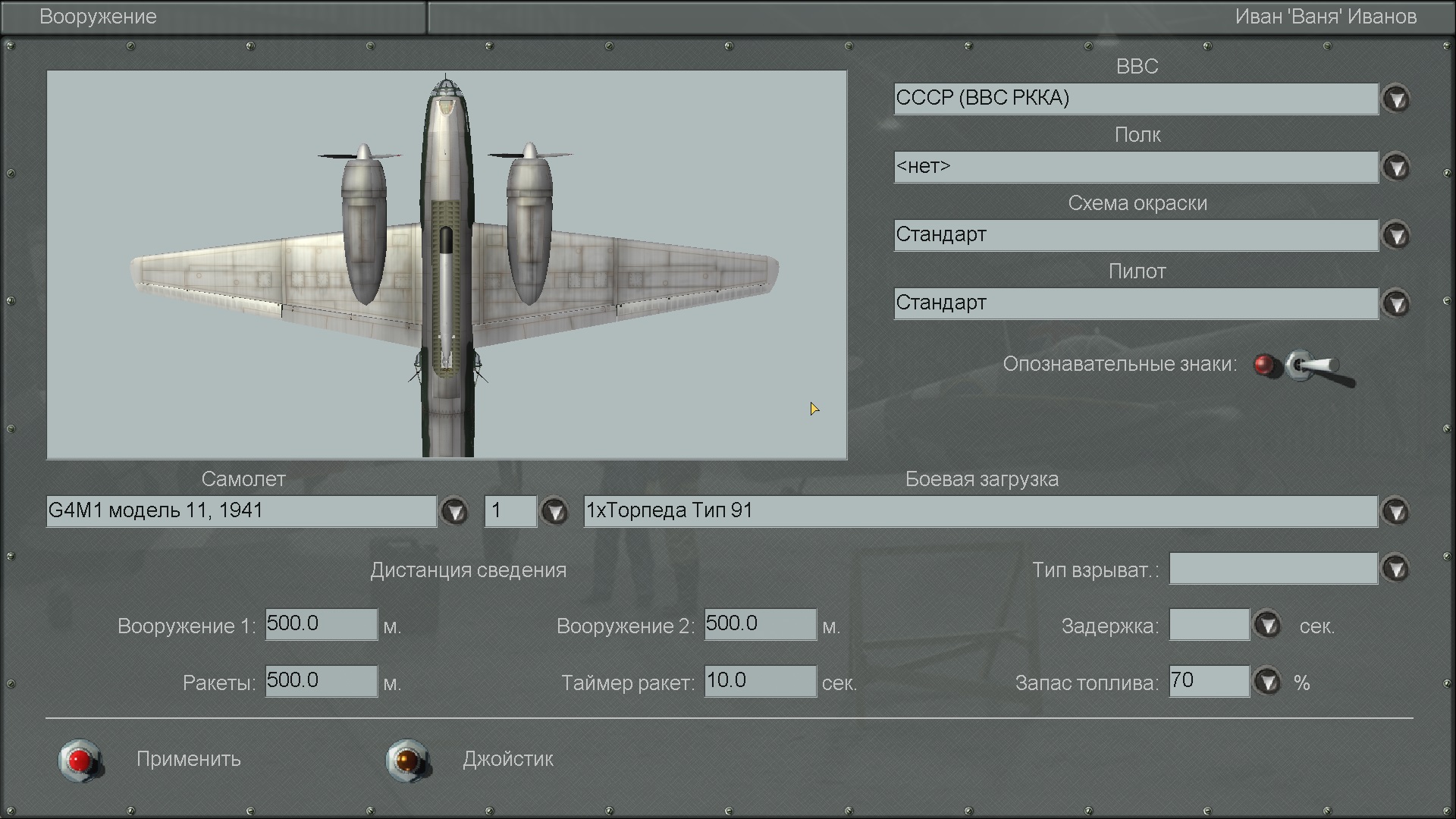Click the aircraft number dropdown arrow
Image resolution: width=1456 pixels, height=819 pixels.
(554, 512)
